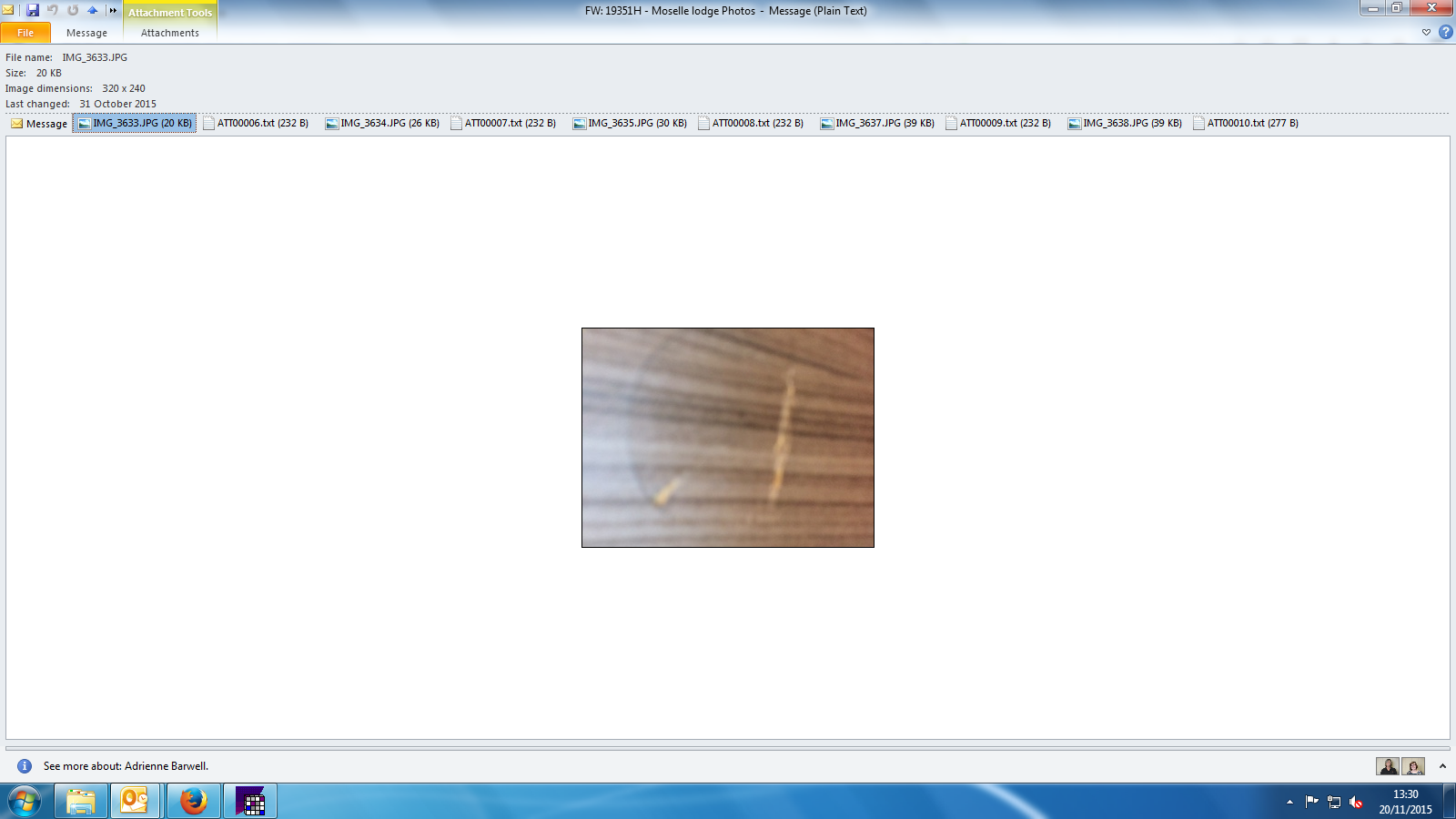Expand the quick access toolbar overflow chevron

point(113,11)
